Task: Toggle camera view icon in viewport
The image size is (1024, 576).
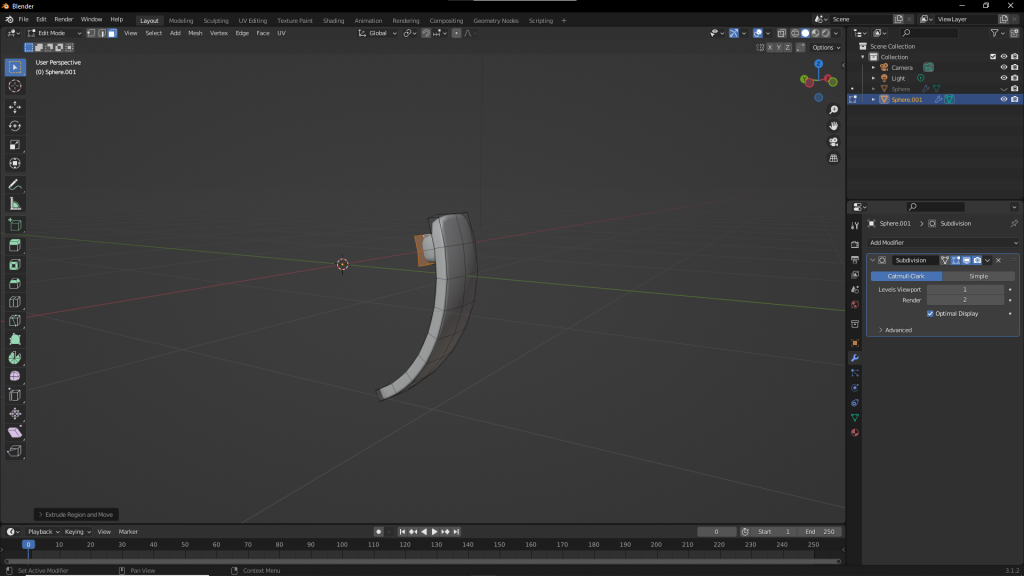Action: point(834,142)
